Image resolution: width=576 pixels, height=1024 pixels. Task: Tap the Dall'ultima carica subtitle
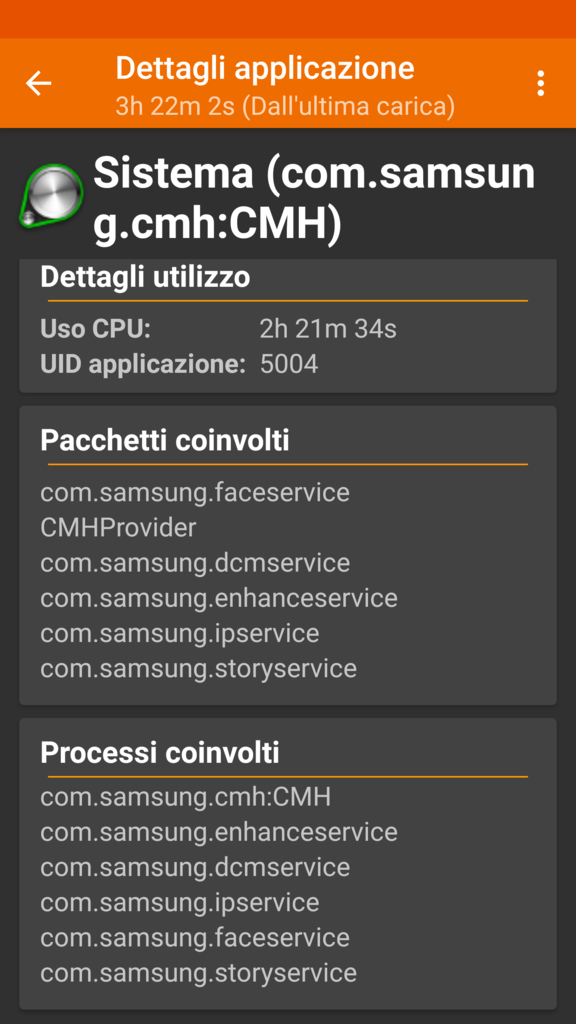(x=285, y=106)
